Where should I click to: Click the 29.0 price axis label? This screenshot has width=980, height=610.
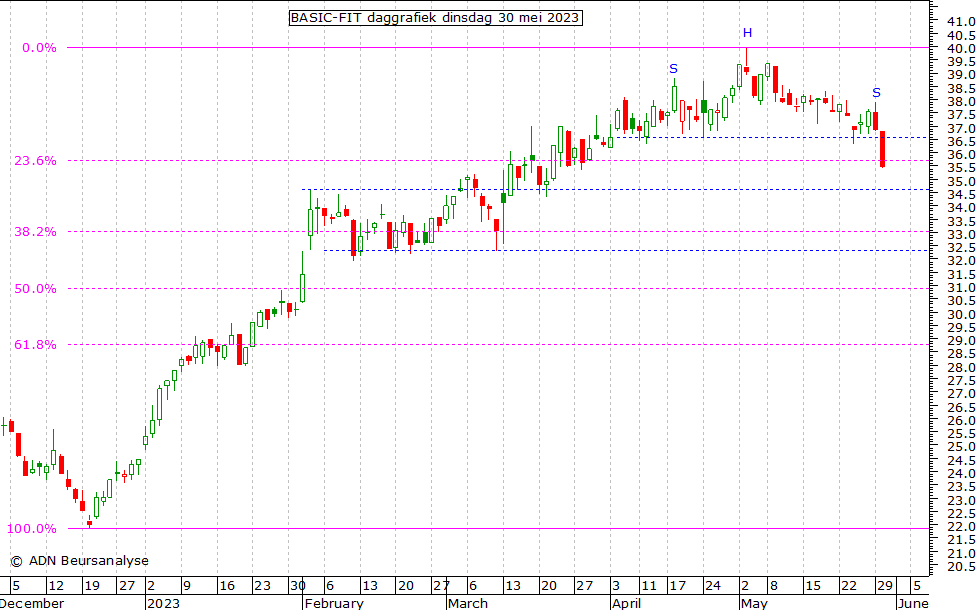pyautogui.click(x=961, y=341)
